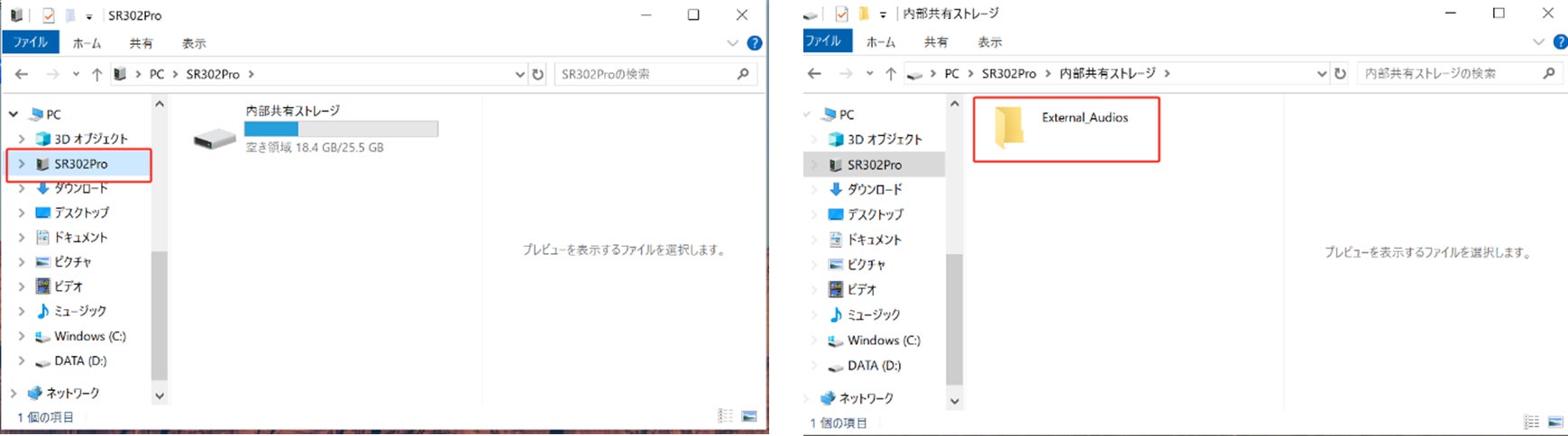
Task: Switch to details view in 内部共有ストレージ window
Action: (1532, 422)
